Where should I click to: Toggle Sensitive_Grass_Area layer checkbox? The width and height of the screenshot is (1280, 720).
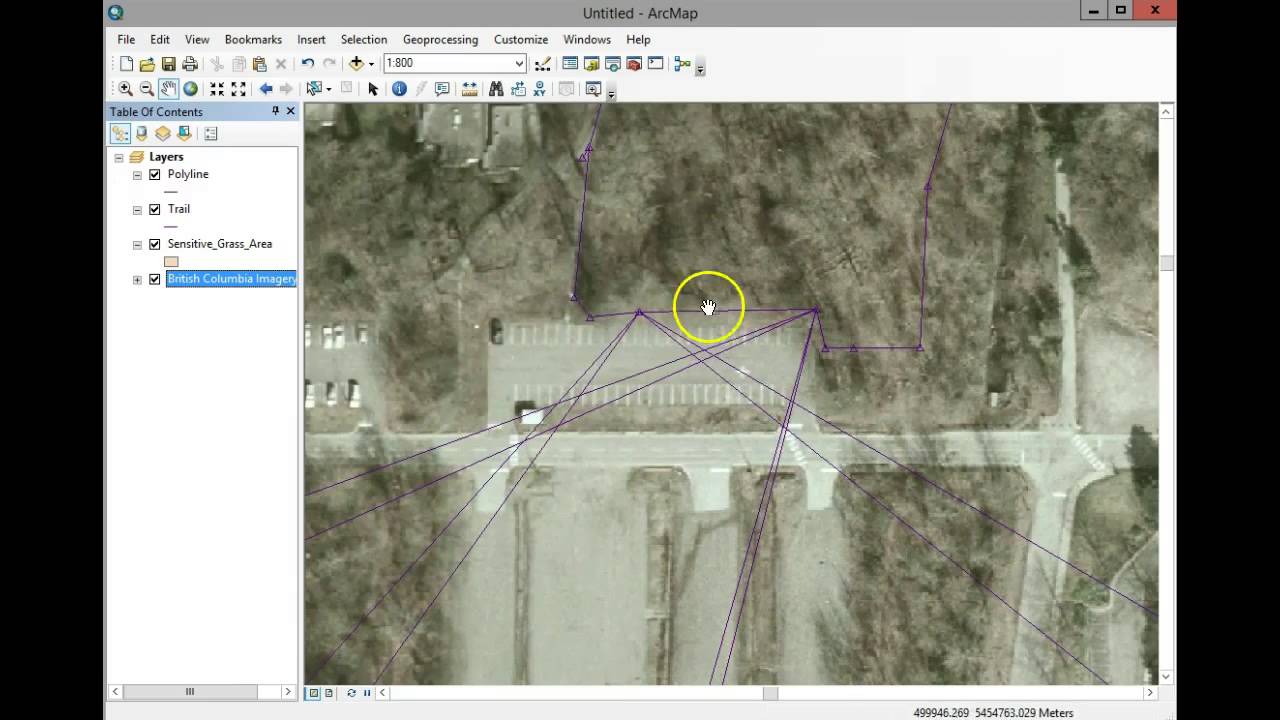point(155,244)
